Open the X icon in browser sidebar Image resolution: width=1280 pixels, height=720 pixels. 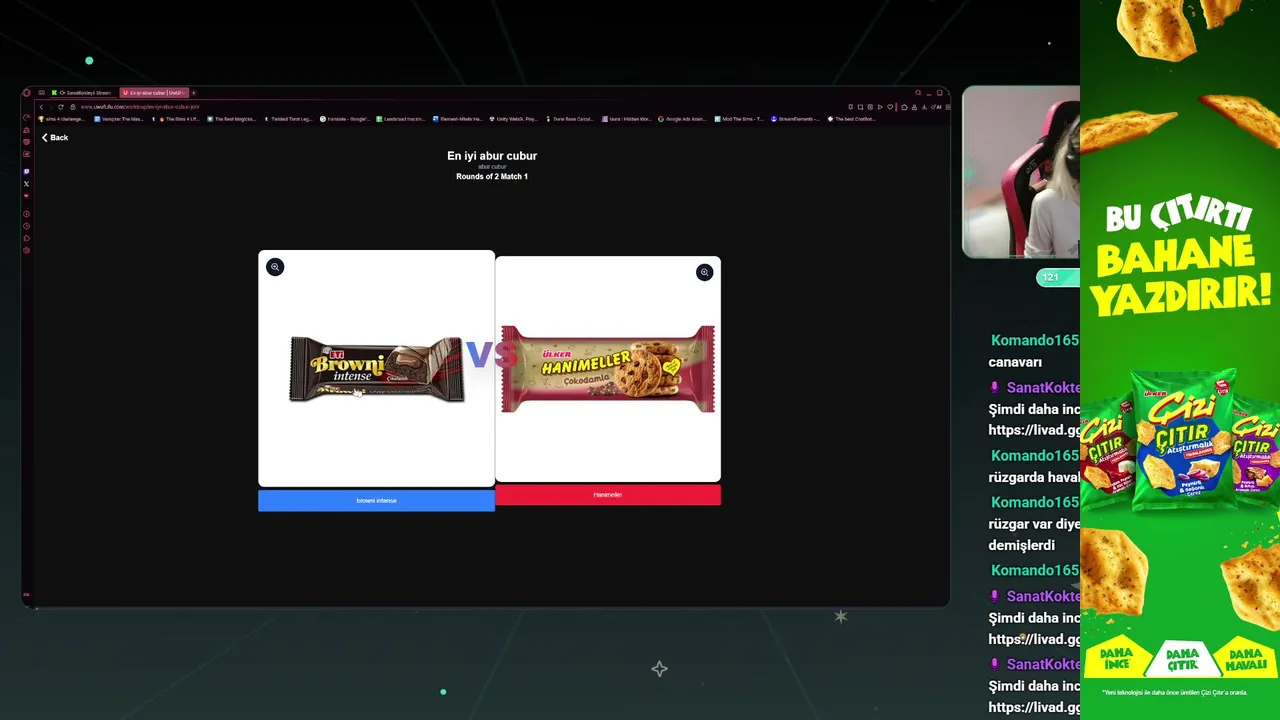pyautogui.click(x=26, y=184)
